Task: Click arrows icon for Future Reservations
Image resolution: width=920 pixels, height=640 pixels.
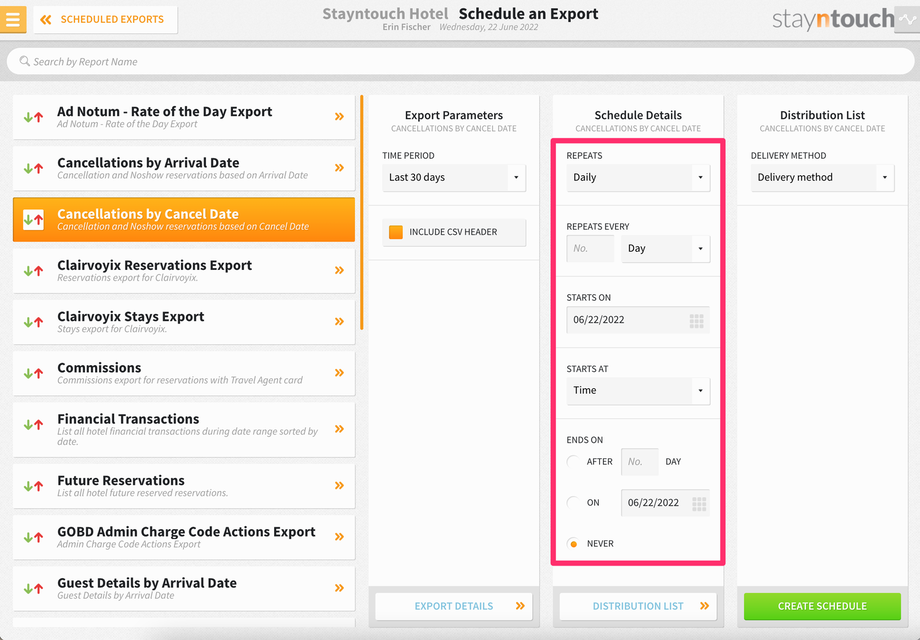Action: (33, 486)
